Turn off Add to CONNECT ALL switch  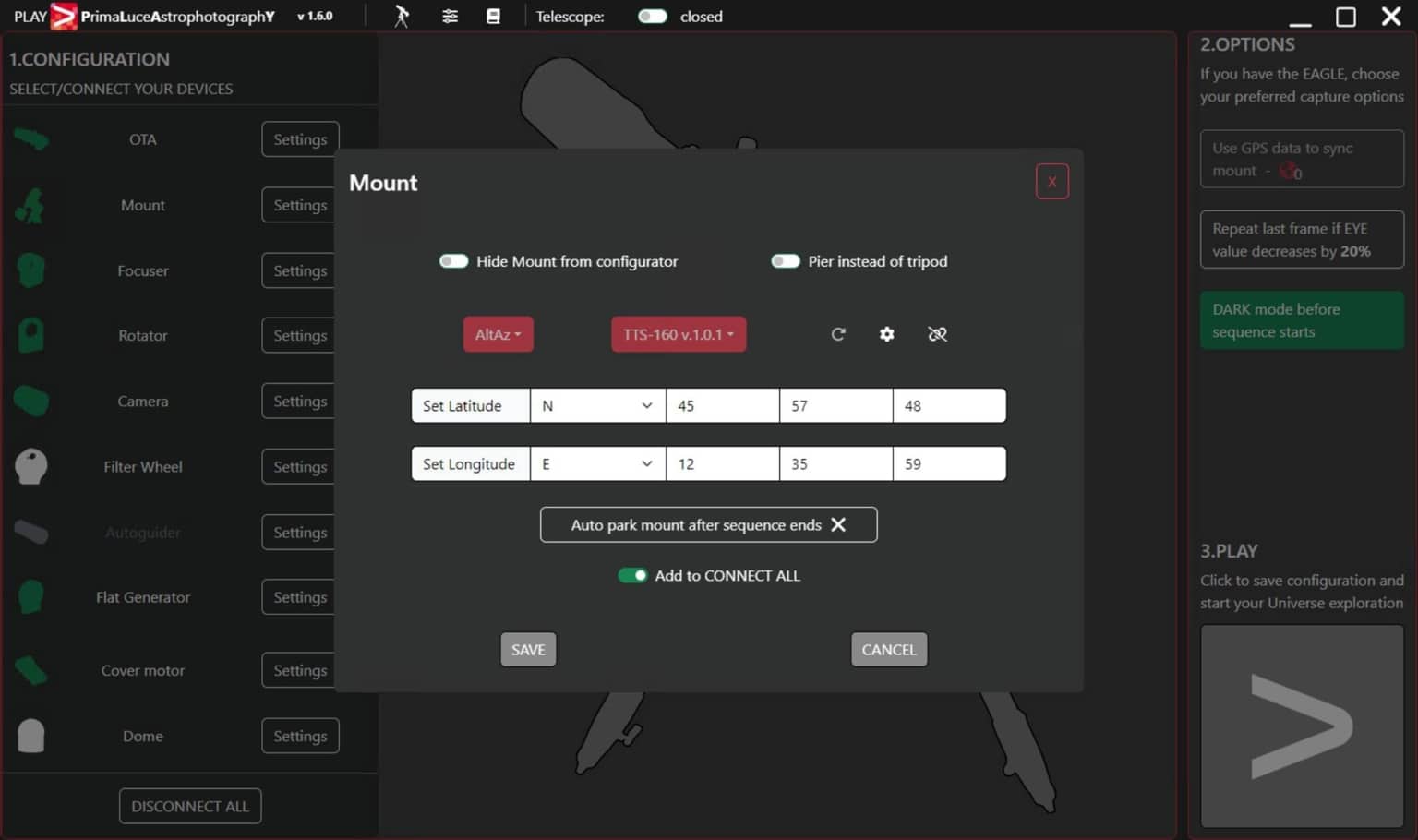(x=632, y=575)
